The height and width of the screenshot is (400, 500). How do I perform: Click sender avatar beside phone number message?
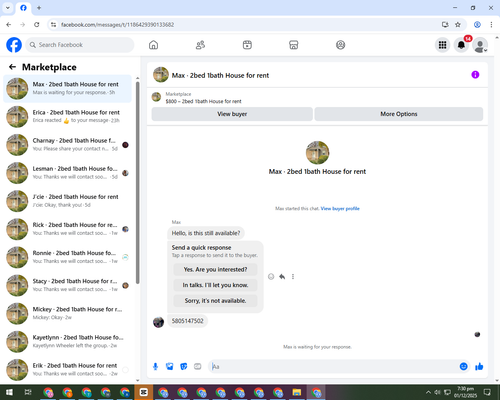158,322
